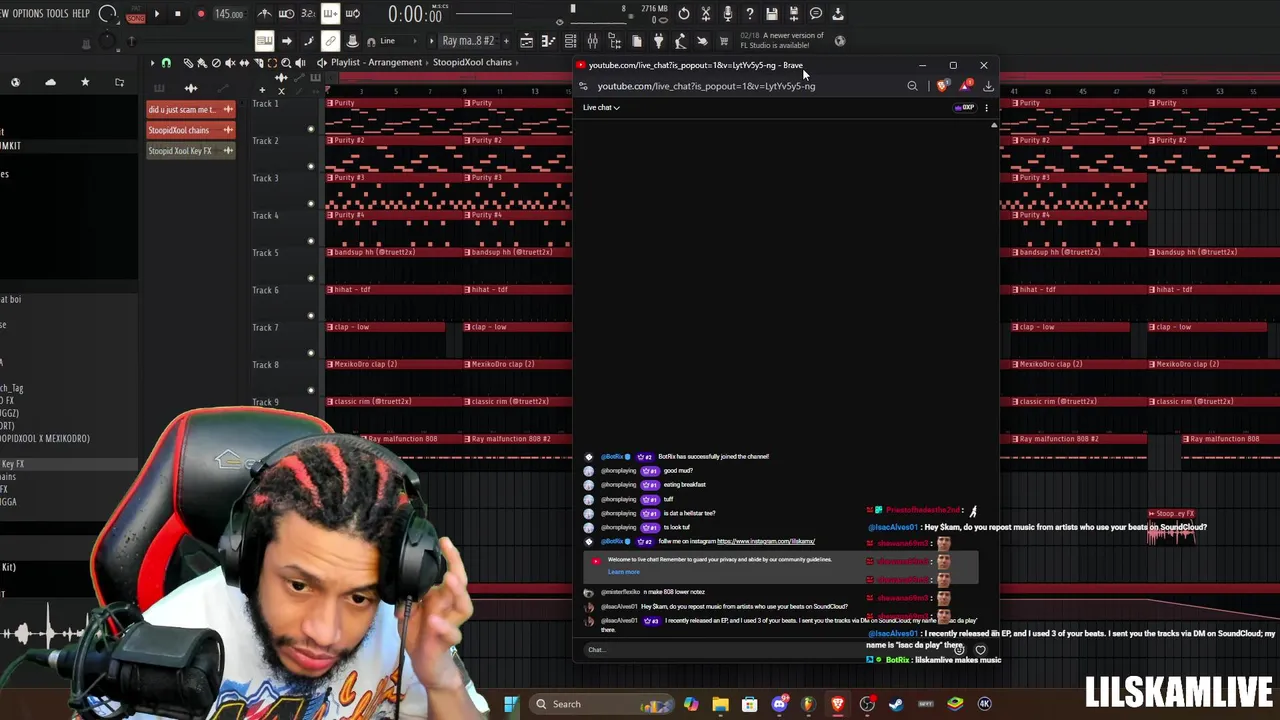Click the Learn more link in chat
Viewport: 1280px width, 720px height.
(x=623, y=572)
